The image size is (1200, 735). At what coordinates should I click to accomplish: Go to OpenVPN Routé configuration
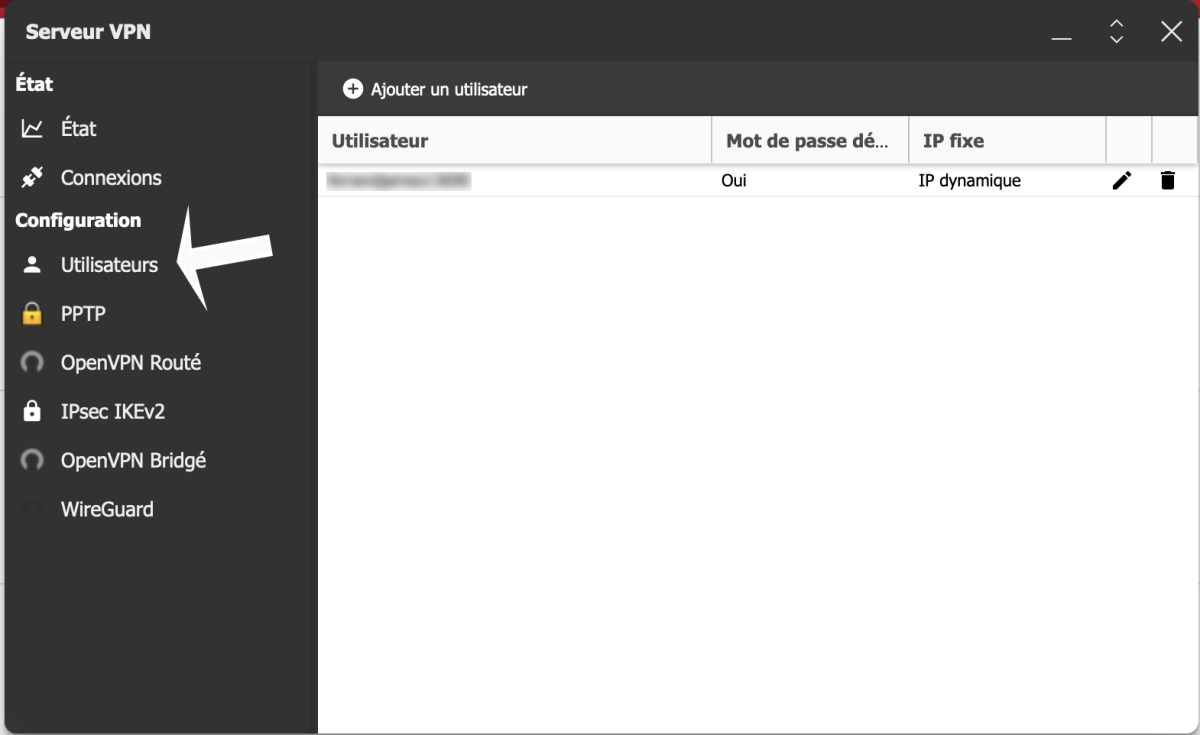coord(130,363)
